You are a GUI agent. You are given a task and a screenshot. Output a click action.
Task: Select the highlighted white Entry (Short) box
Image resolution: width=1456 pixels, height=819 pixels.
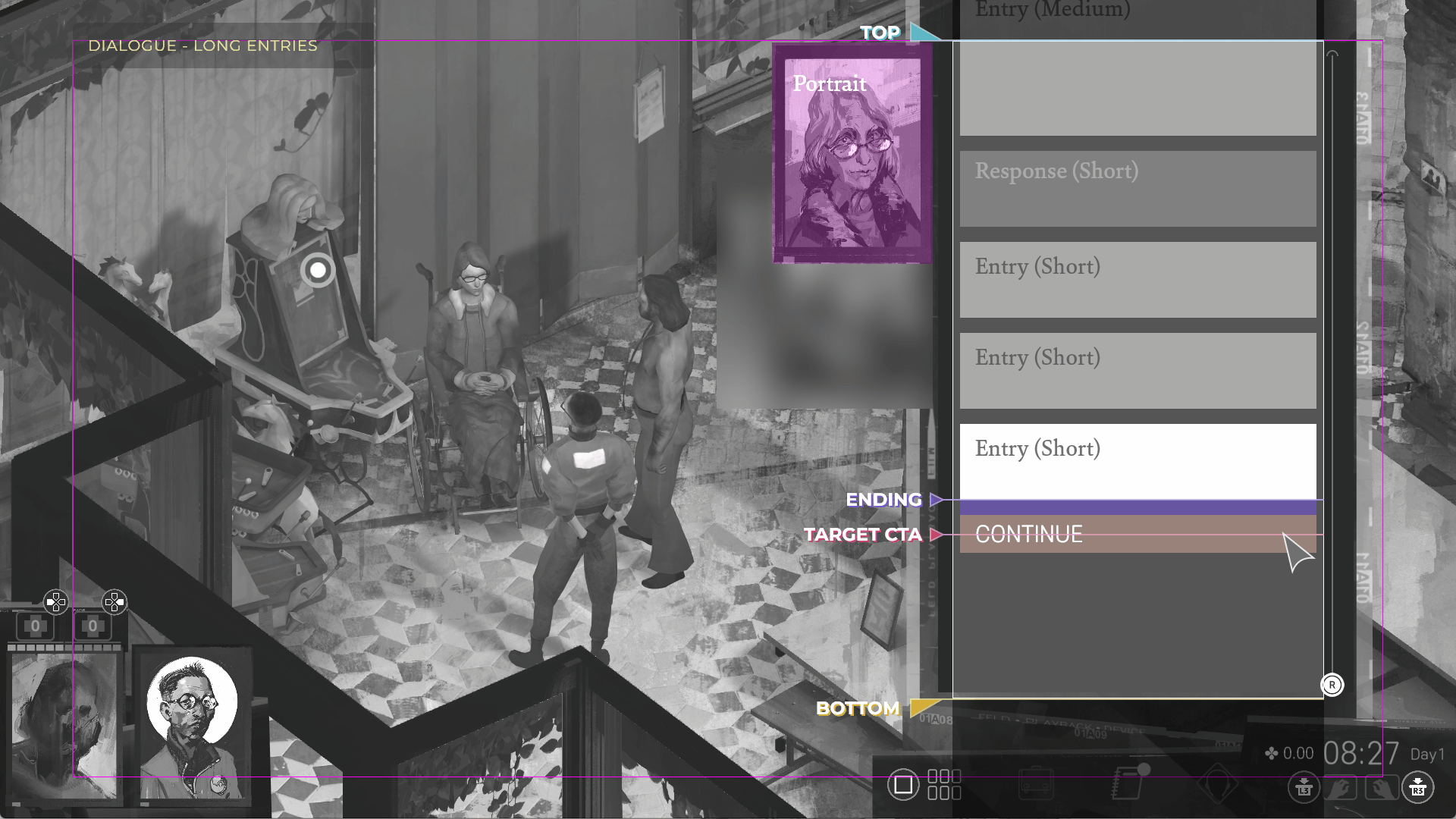pos(1137,461)
